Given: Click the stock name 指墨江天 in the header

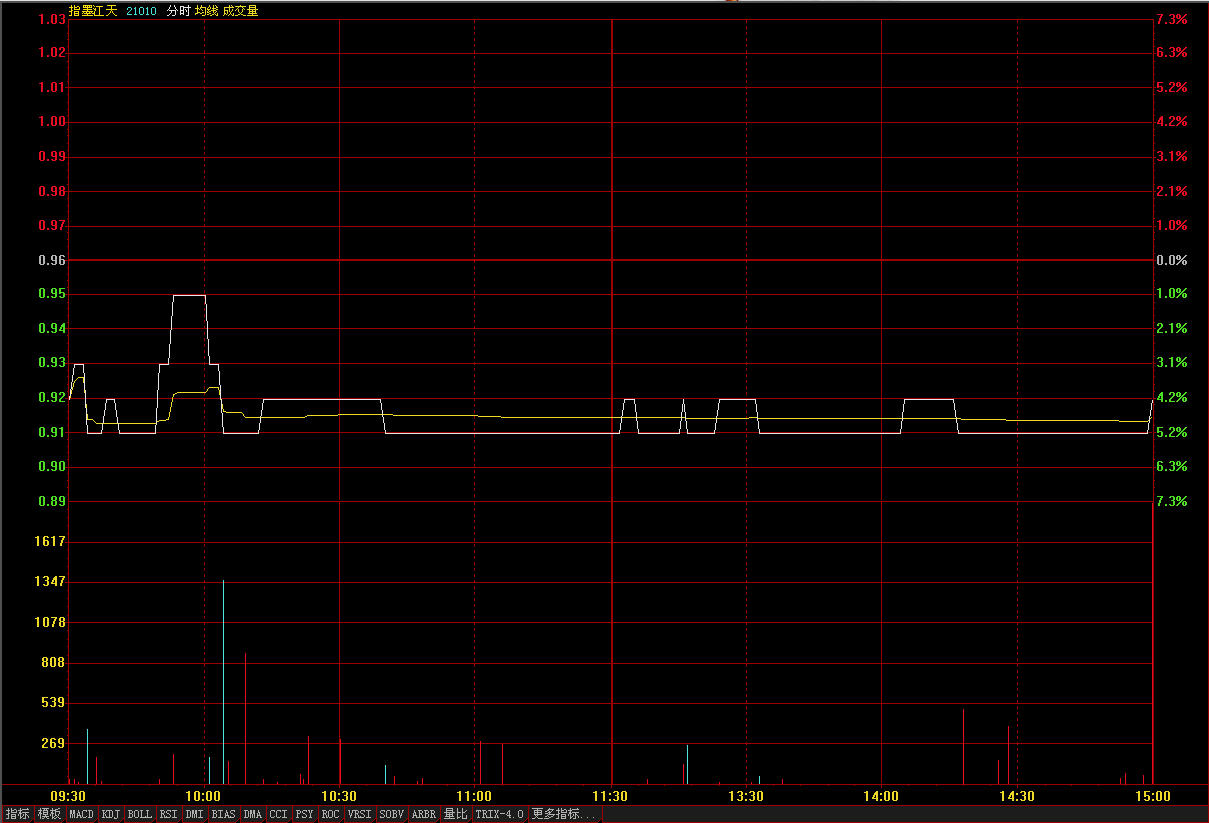Looking at the screenshot, I should pyautogui.click(x=93, y=11).
